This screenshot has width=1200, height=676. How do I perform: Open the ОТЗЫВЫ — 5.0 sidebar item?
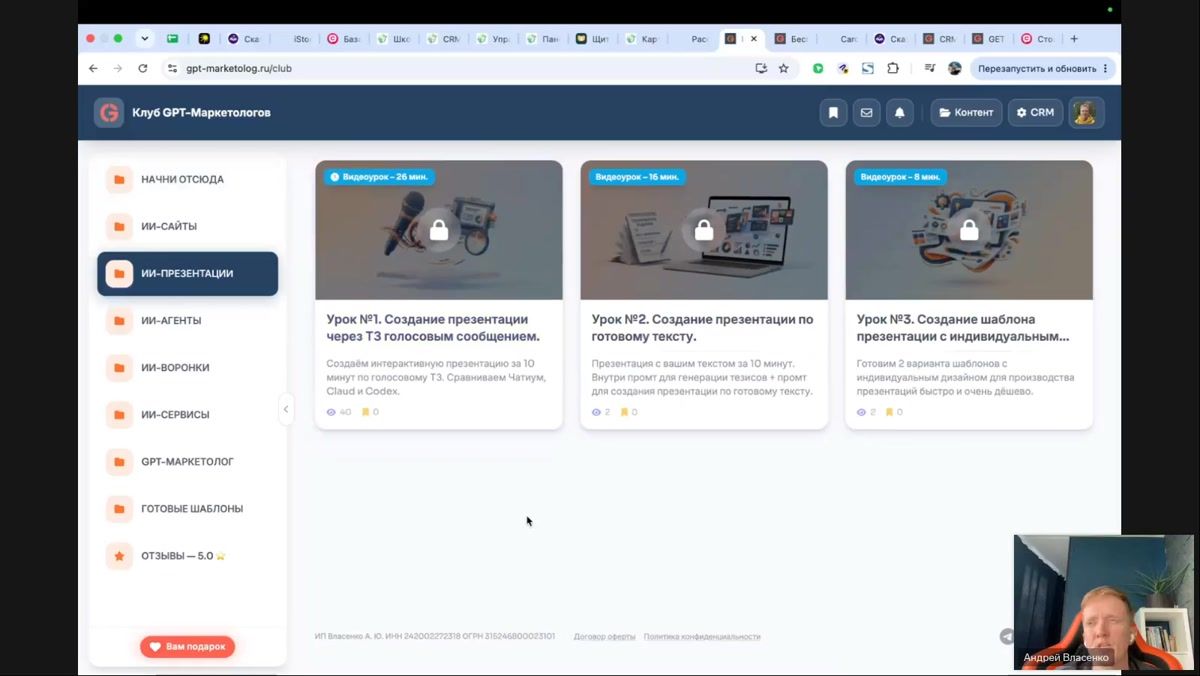tap(187, 556)
